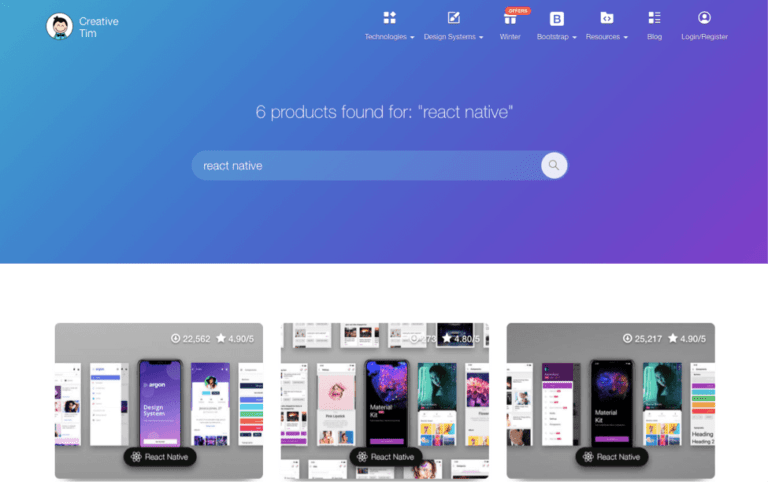Open the Winter offers menu item
The image size is (768, 482).
510,37
